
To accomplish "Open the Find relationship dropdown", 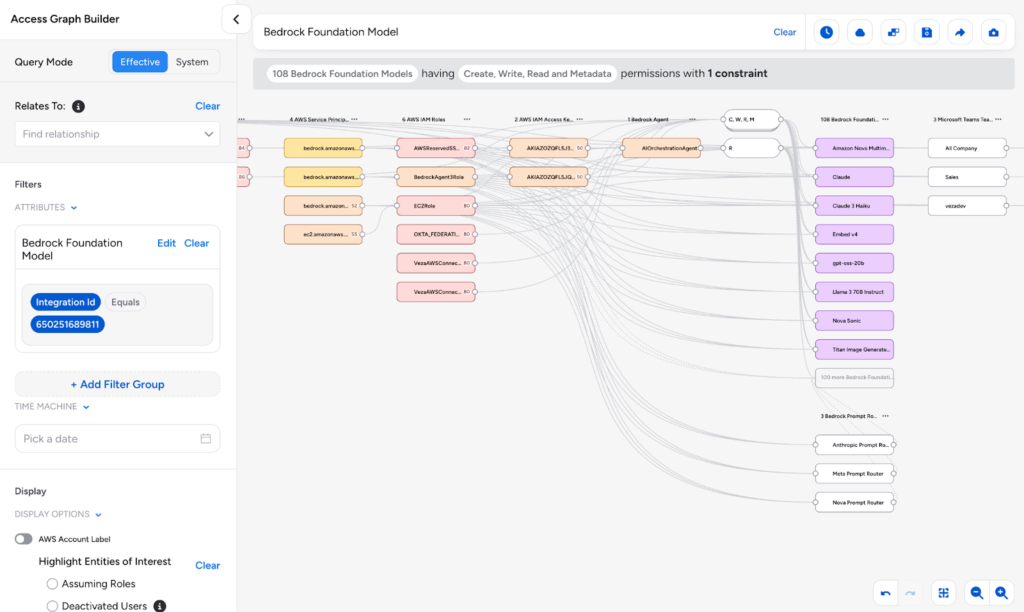I will pyautogui.click(x=117, y=134).
